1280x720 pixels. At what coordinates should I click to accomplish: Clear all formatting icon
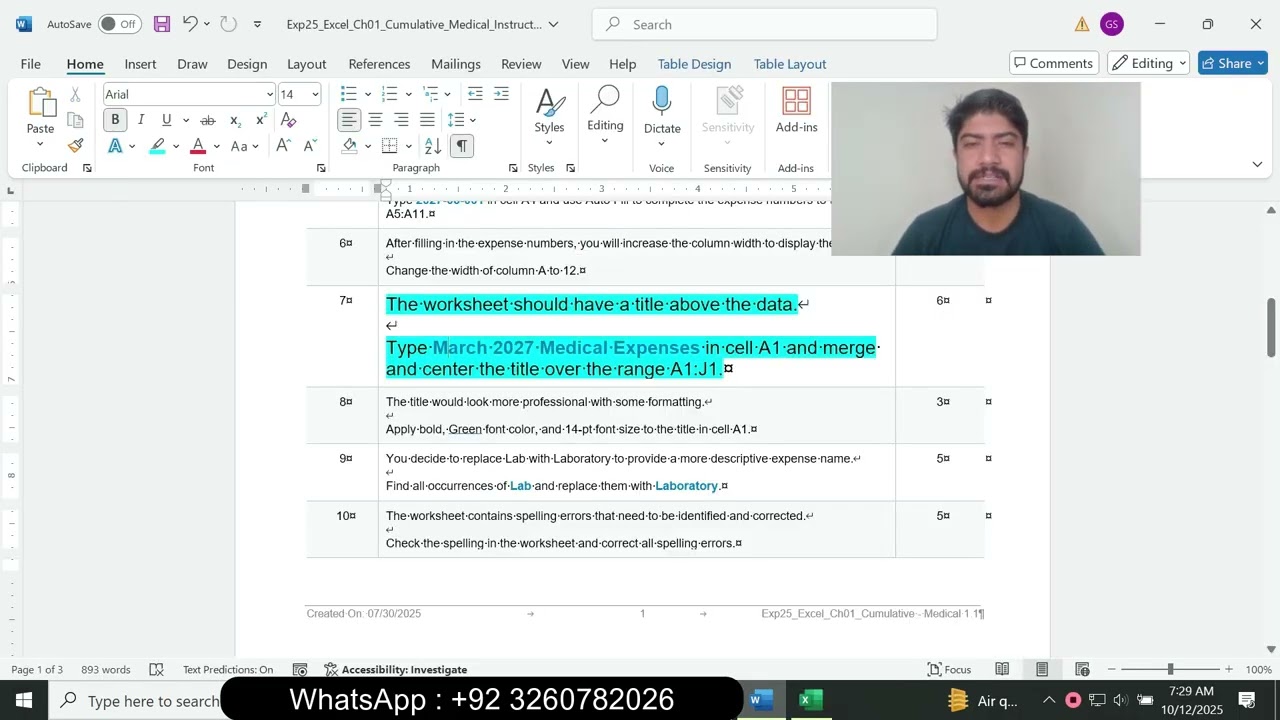click(x=288, y=120)
